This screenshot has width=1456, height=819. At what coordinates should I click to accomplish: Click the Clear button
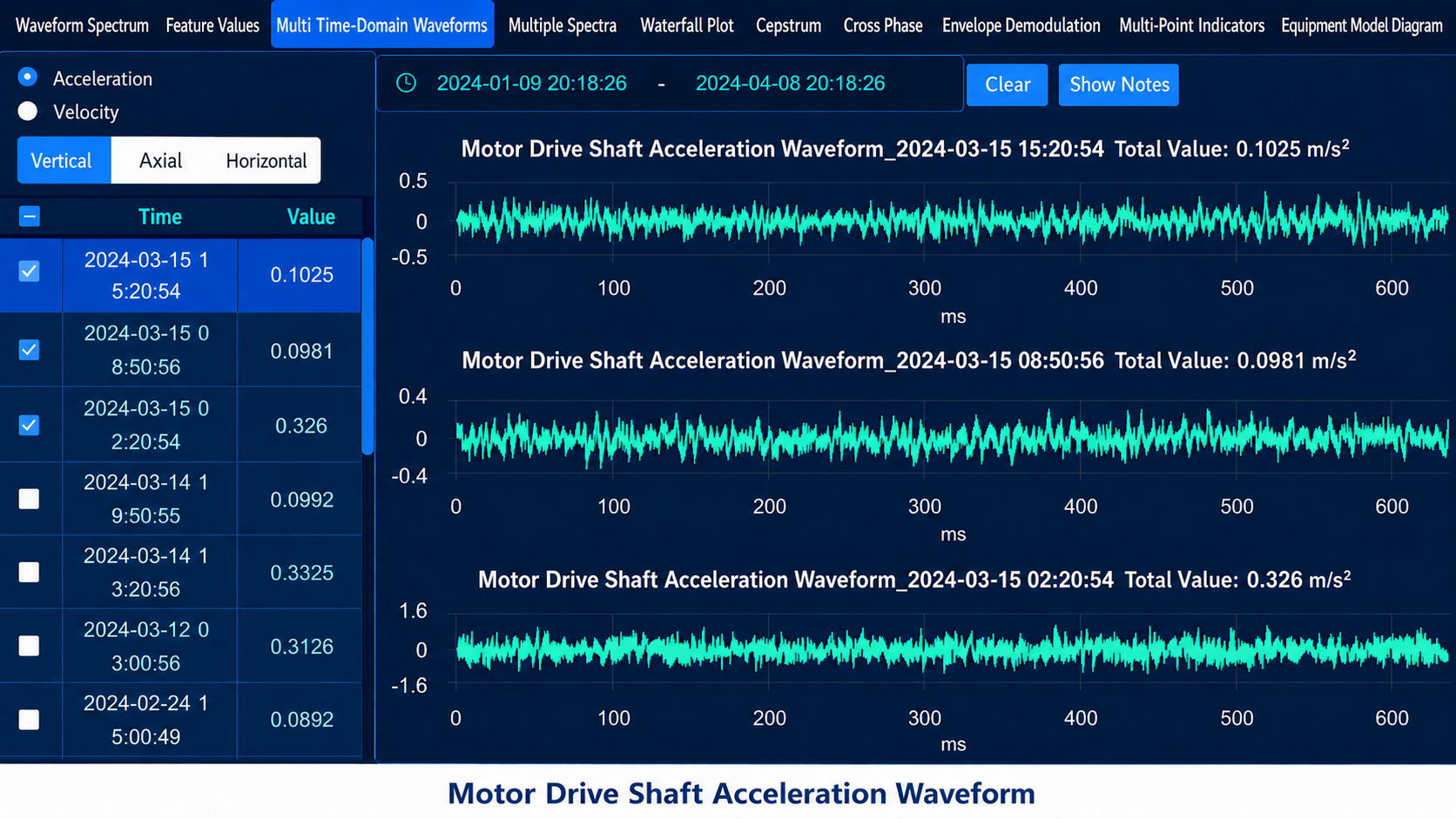(x=1008, y=84)
